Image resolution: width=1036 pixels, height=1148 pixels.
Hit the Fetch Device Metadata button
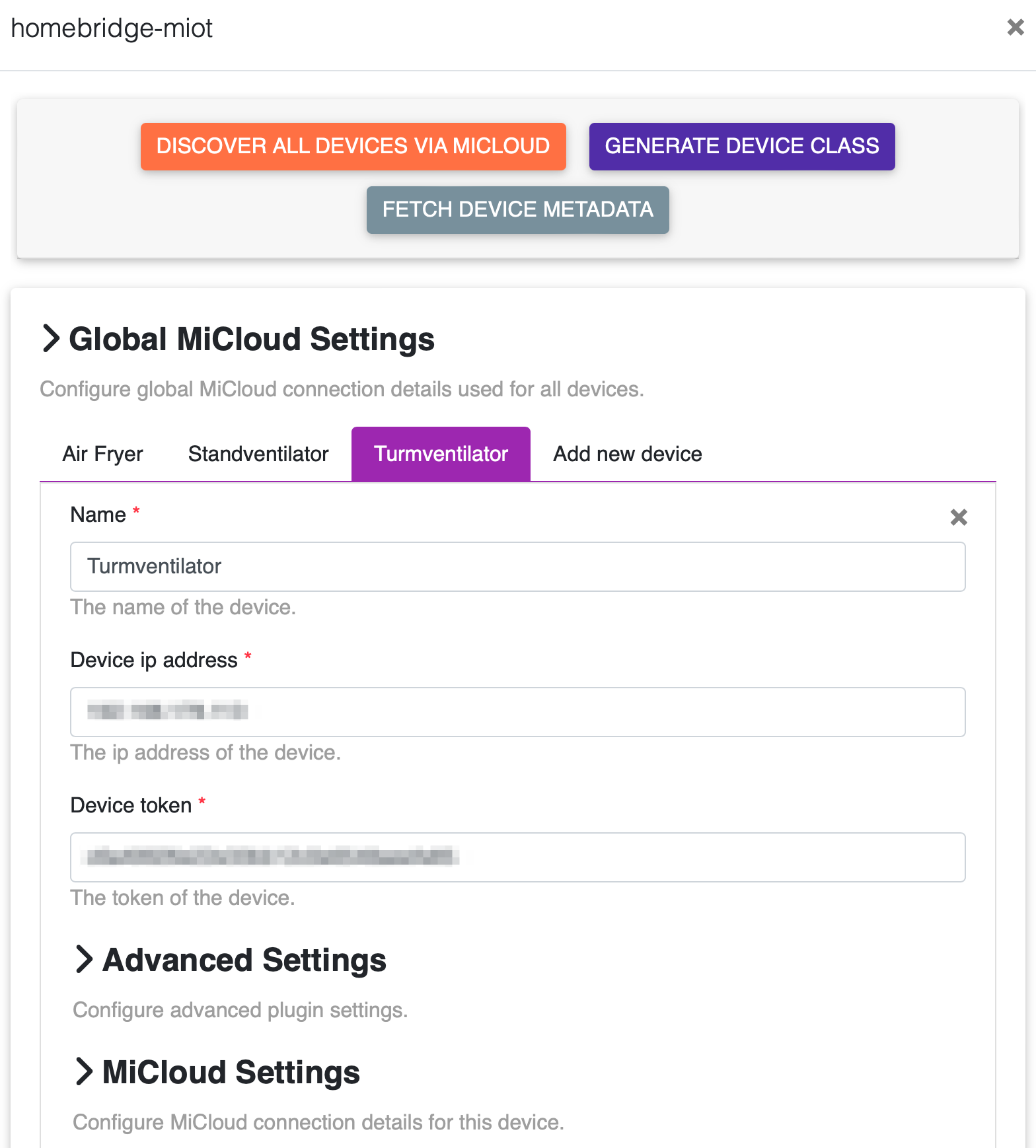pyautogui.click(x=517, y=210)
